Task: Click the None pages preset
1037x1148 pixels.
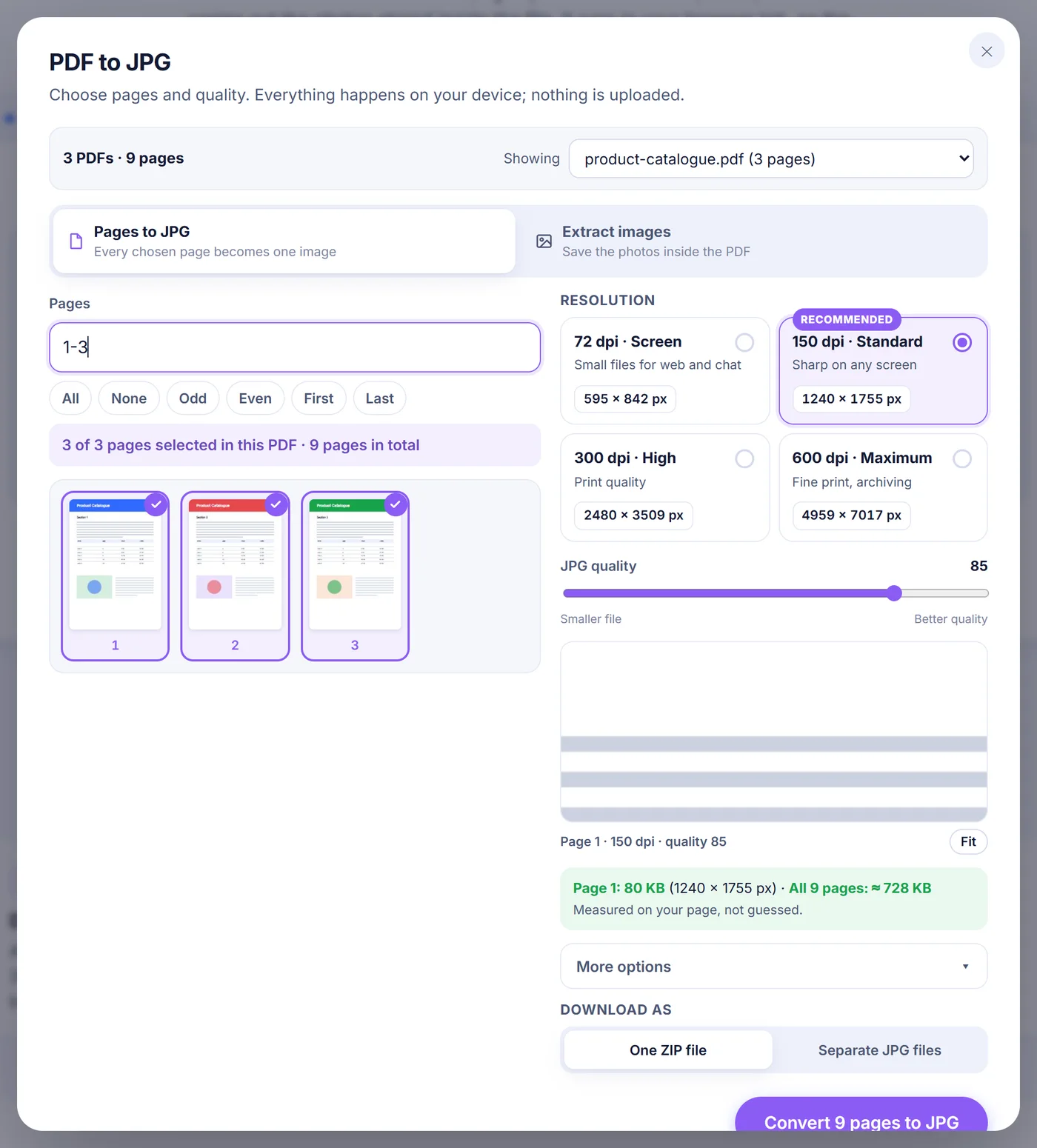Action: [129, 398]
